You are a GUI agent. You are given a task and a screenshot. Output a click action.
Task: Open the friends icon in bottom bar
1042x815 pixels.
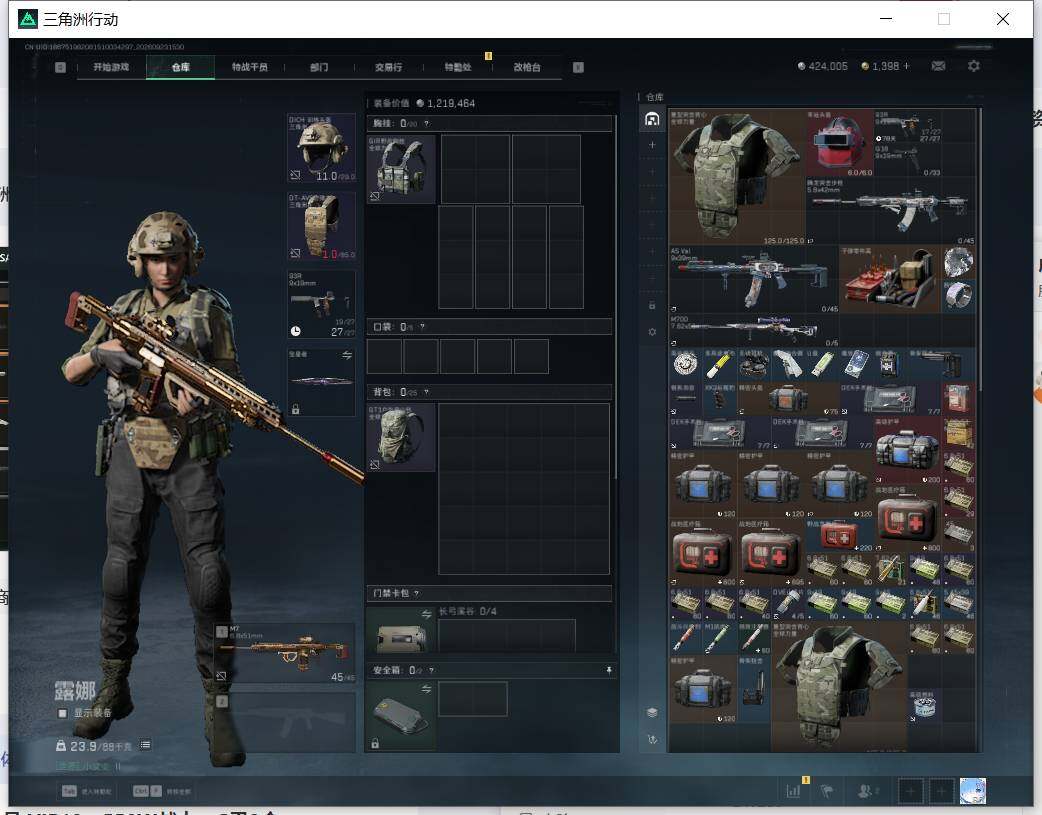click(x=865, y=791)
